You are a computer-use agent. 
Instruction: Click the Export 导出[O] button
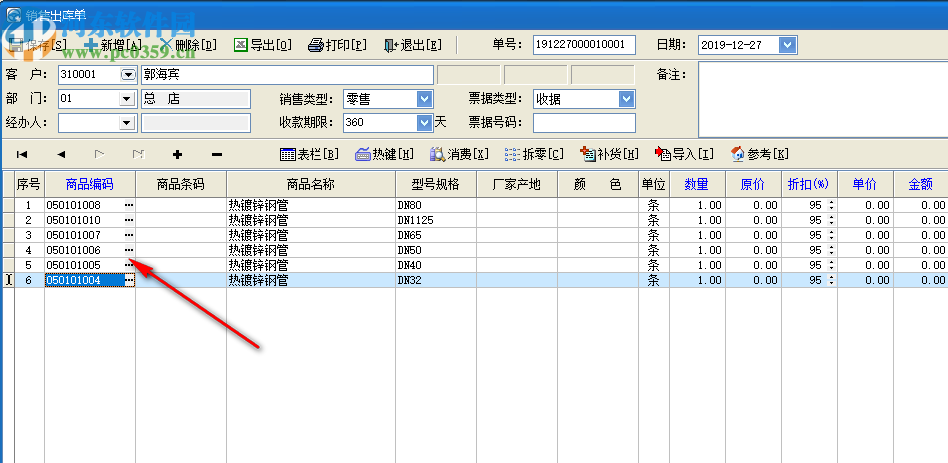[x=263, y=45]
